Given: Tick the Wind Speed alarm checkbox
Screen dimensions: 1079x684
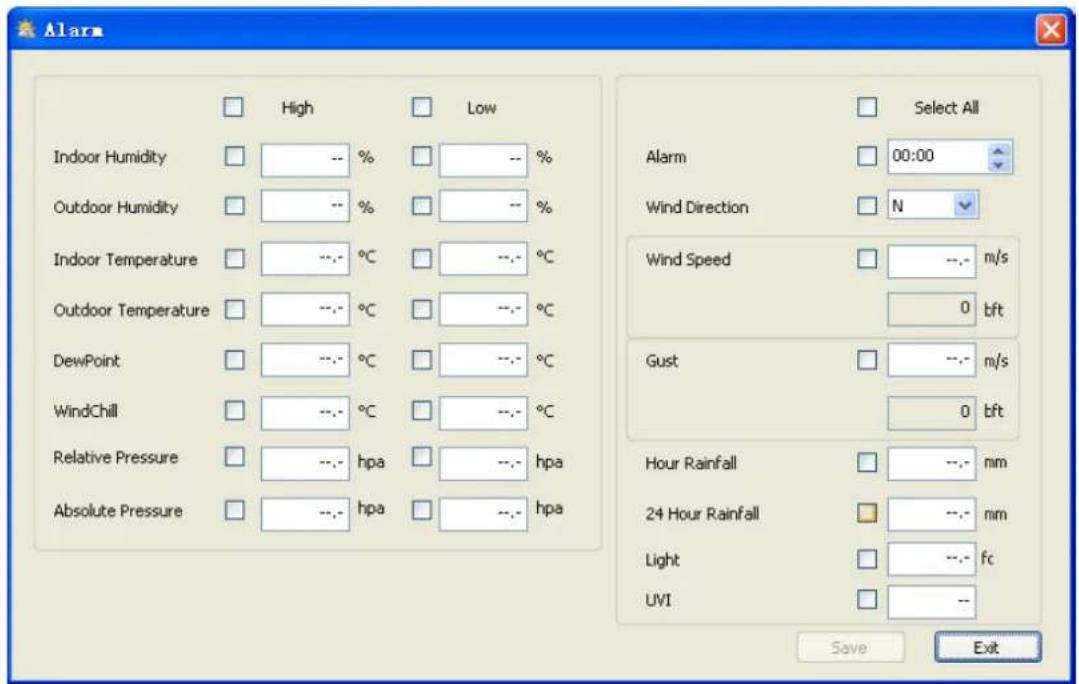Looking at the screenshot, I should [x=867, y=259].
